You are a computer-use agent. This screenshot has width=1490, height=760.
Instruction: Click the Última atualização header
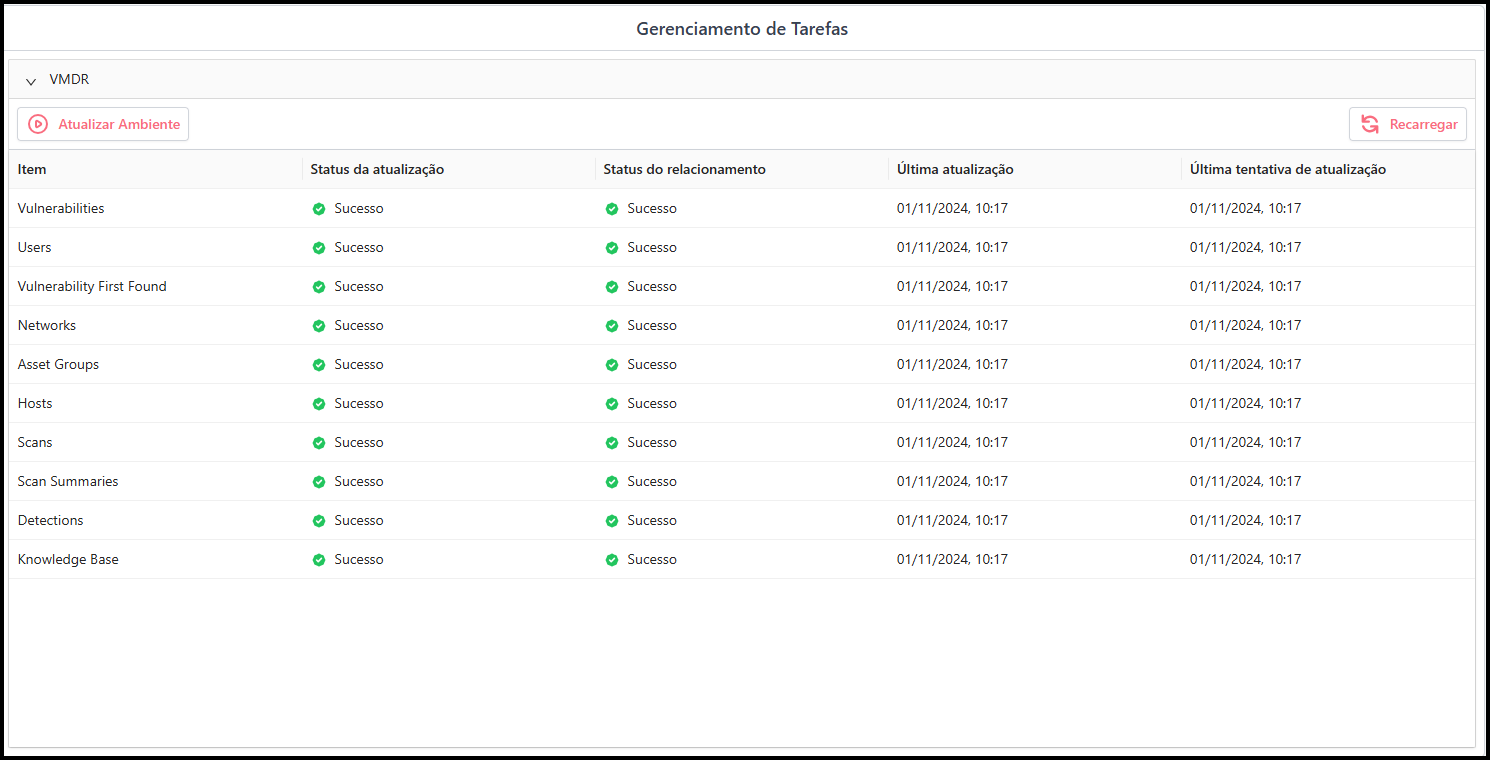point(955,169)
